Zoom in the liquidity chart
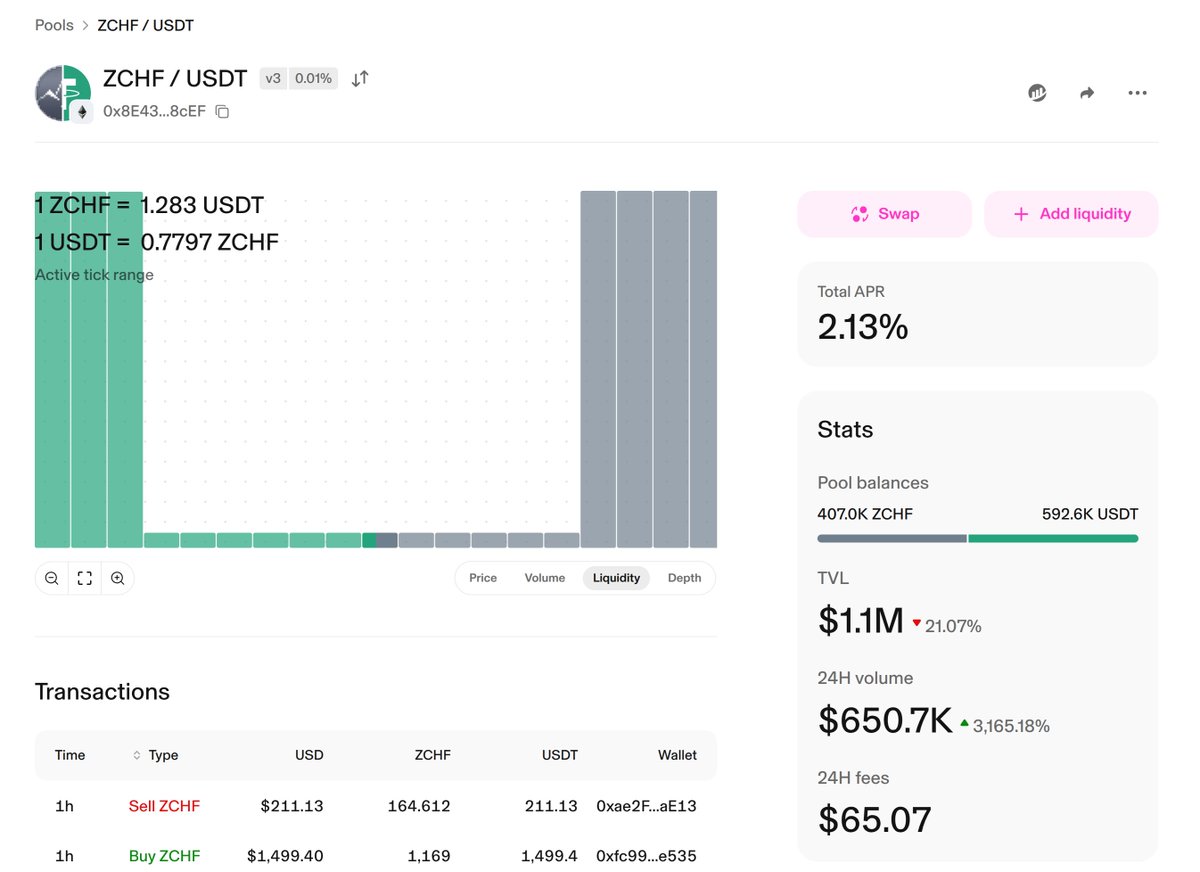This screenshot has height=872, width=1200. tap(118, 578)
